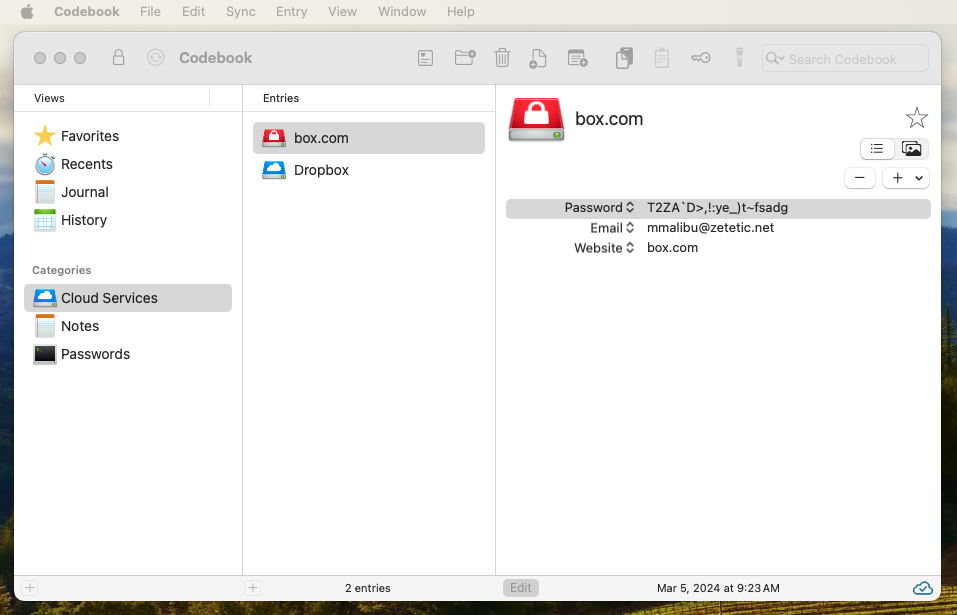957x615 pixels.
Task: Switch to list view of fields
Action: (x=877, y=149)
